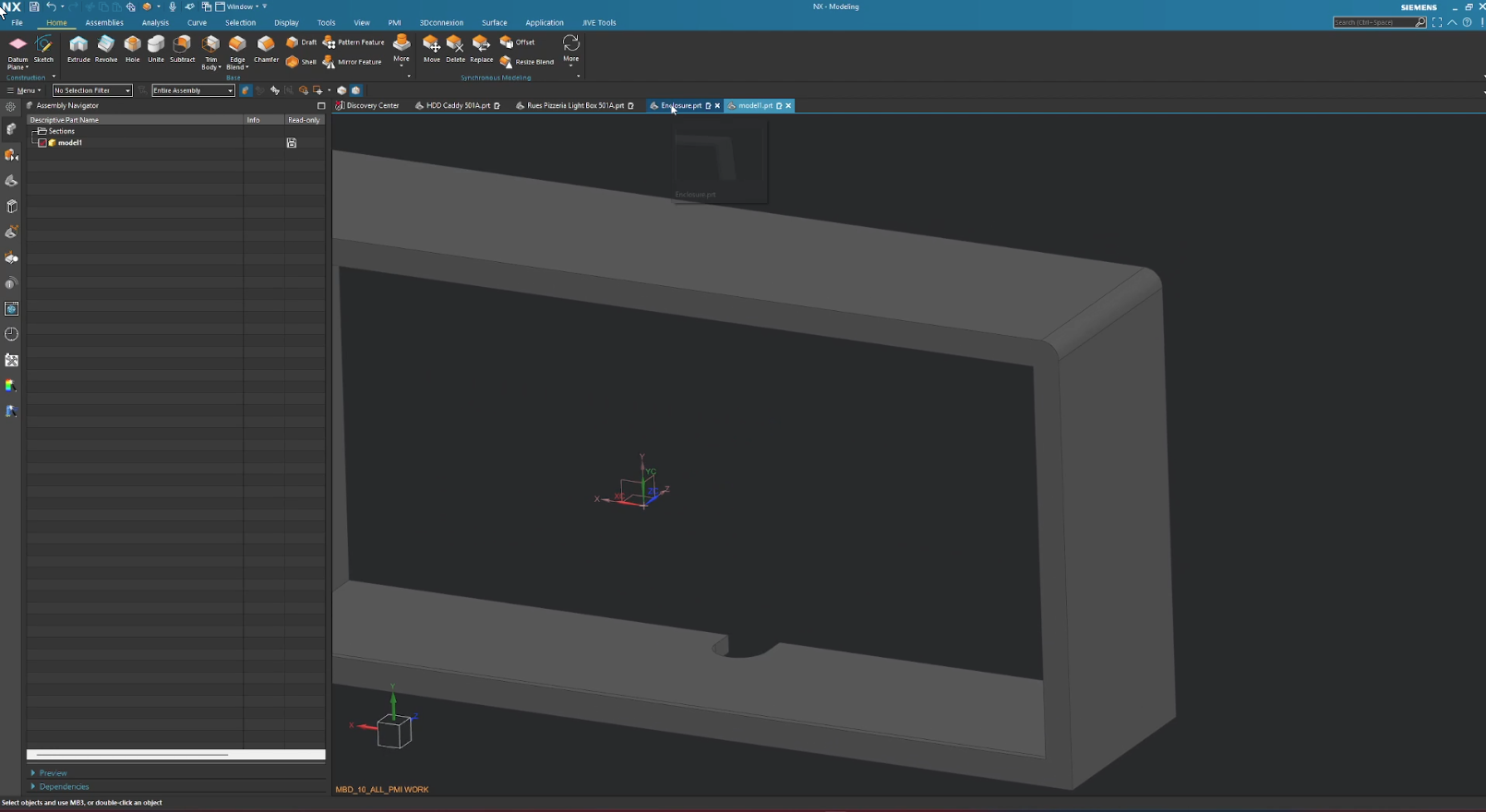This screenshot has height=812, width=1486.
Task: Expand the Preview section
Action: (x=48, y=773)
